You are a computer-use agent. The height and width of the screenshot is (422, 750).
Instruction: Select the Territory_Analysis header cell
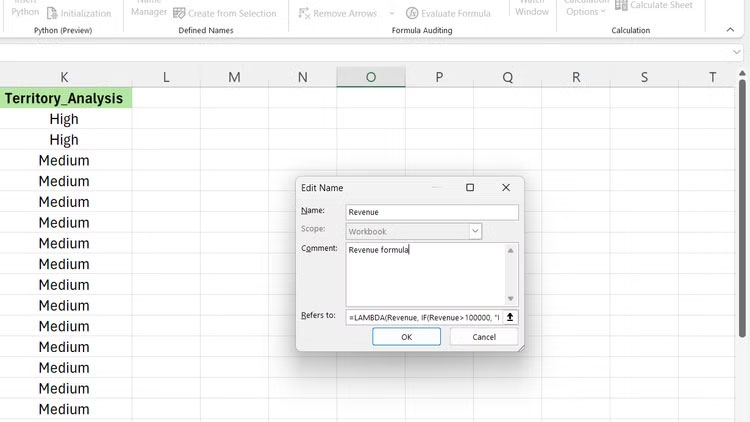pyautogui.click(x=64, y=98)
